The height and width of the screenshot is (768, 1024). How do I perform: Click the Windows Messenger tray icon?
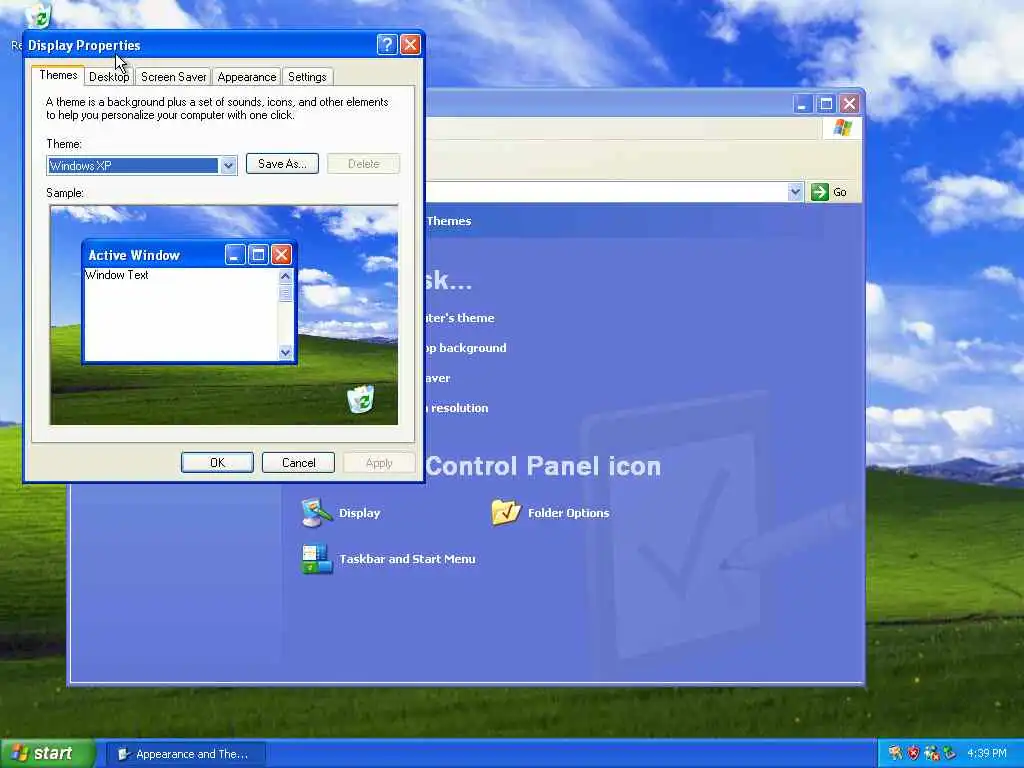(x=931, y=753)
